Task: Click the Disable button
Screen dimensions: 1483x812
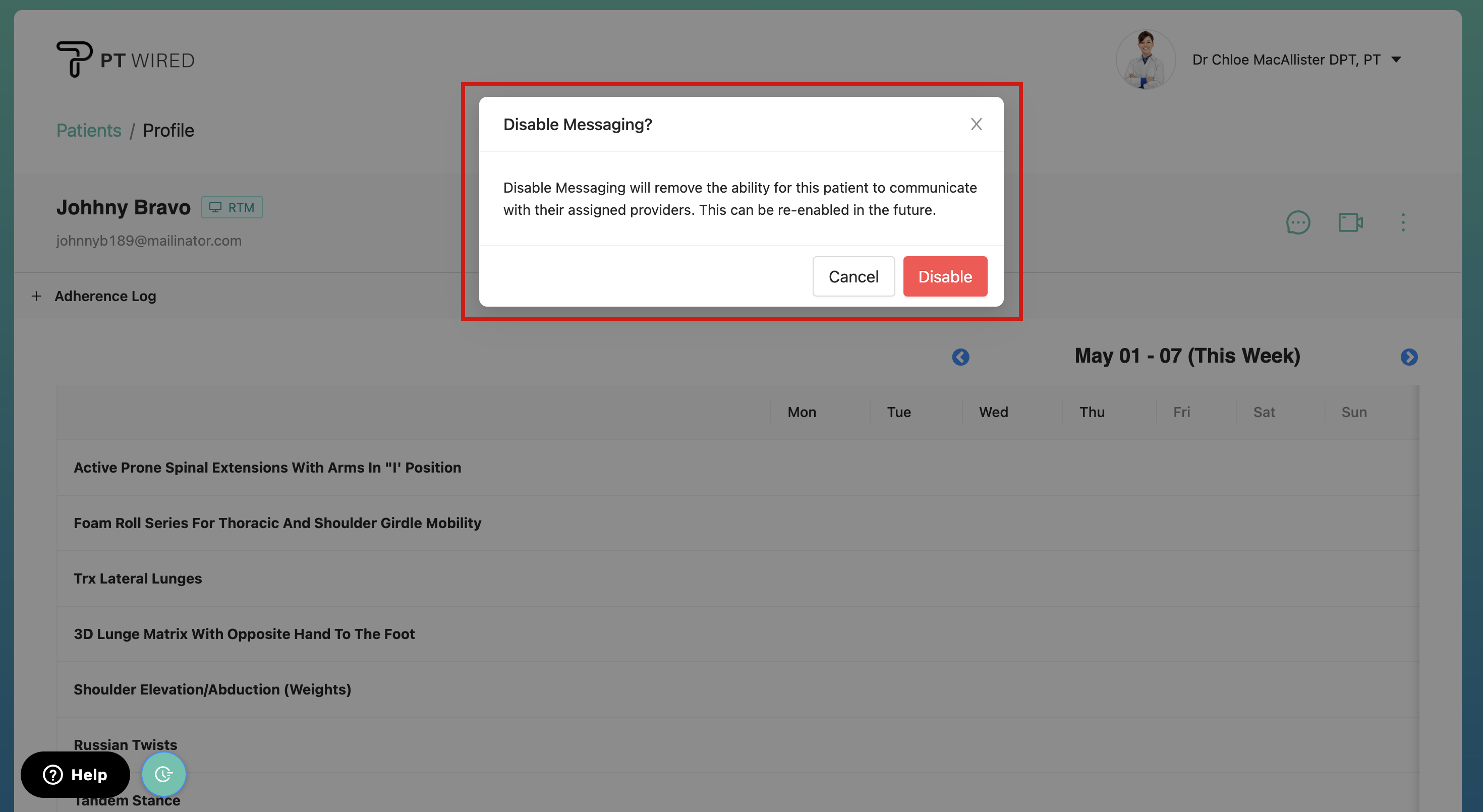Action: coord(945,277)
